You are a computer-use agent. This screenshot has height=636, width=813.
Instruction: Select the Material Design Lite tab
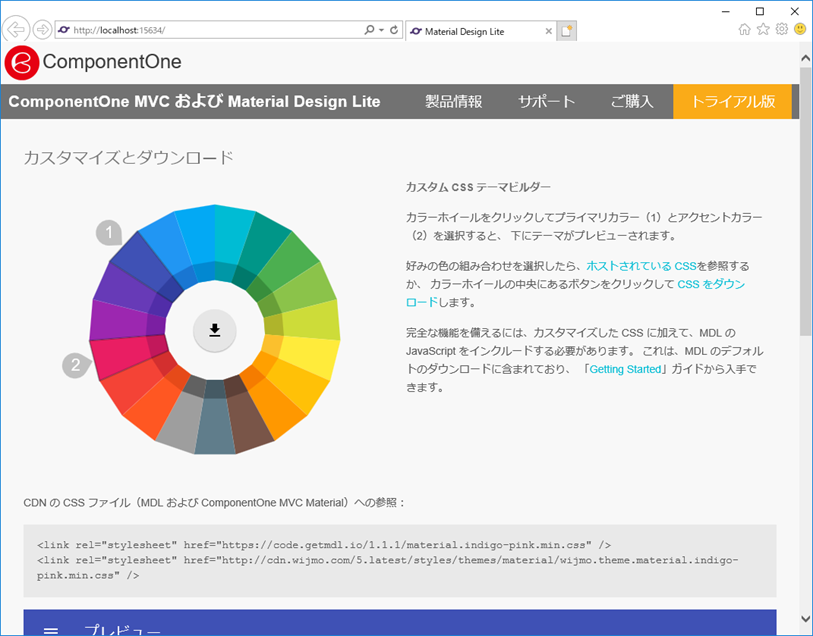coord(480,31)
